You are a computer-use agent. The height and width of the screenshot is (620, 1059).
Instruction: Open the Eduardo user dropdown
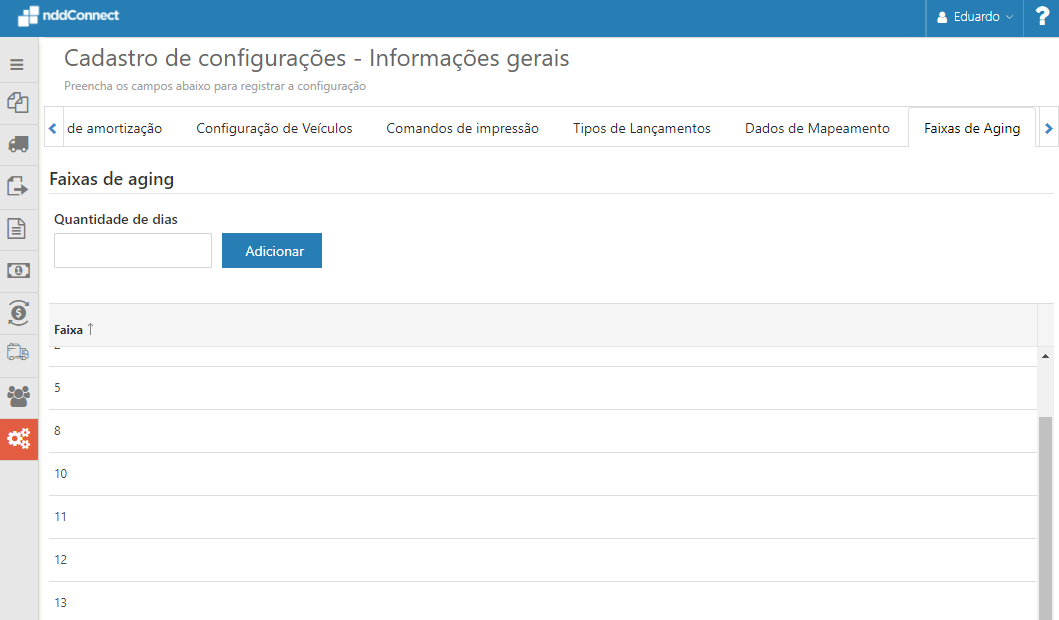pyautogui.click(x=973, y=16)
